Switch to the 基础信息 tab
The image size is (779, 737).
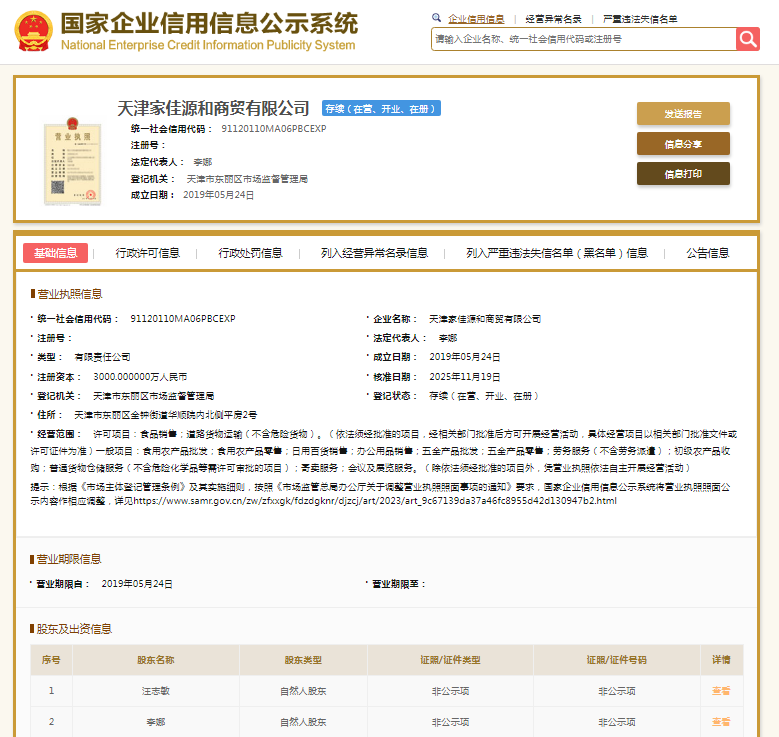55,253
